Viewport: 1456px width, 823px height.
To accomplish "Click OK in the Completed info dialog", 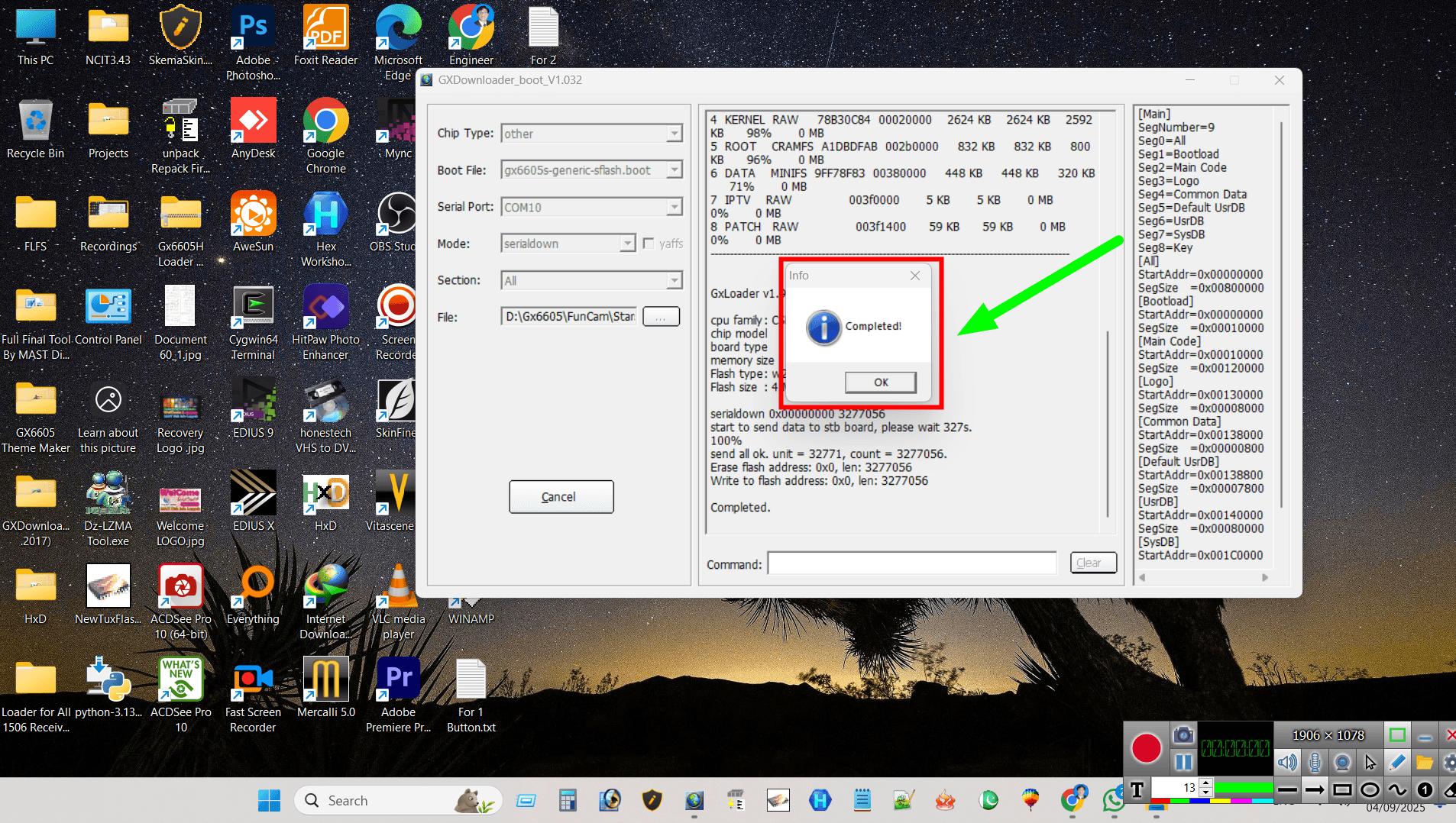I will pos(880,382).
